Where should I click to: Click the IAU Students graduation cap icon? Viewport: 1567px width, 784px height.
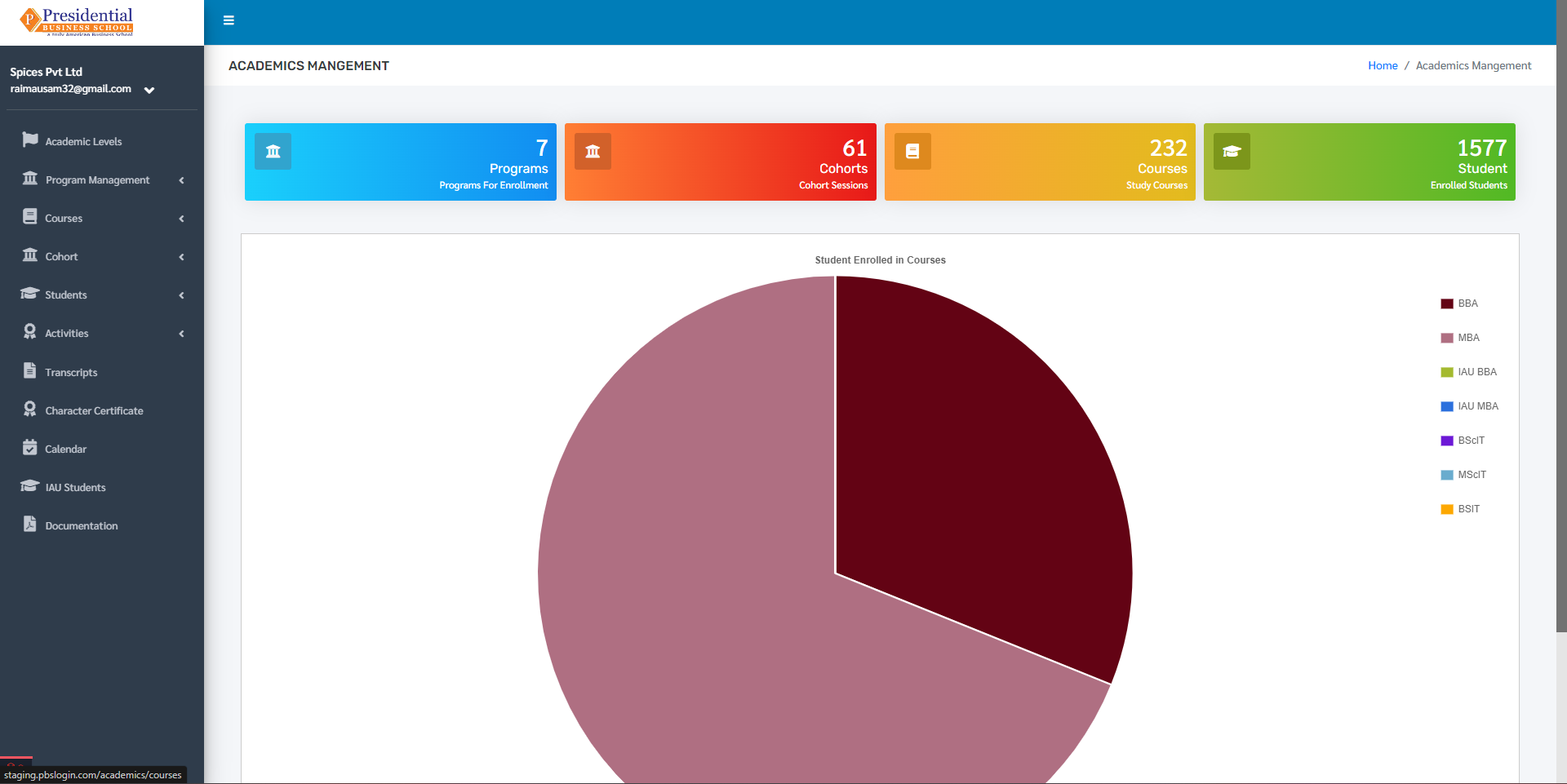30,486
